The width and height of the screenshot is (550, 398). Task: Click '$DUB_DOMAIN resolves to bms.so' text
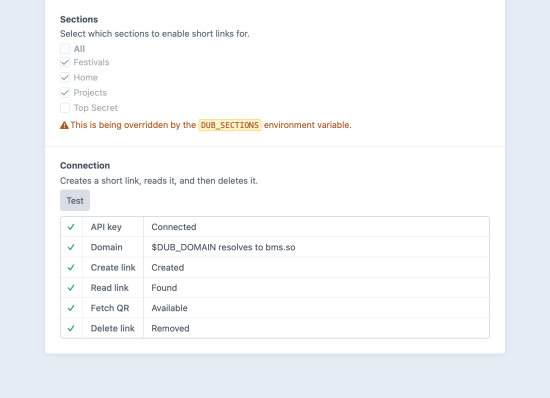(223, 247)
